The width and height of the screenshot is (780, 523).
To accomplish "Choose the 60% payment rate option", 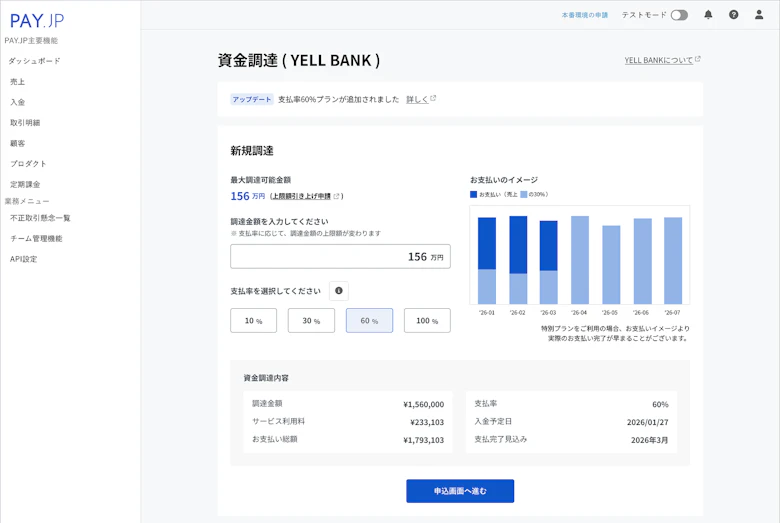I will coord(369,320).
